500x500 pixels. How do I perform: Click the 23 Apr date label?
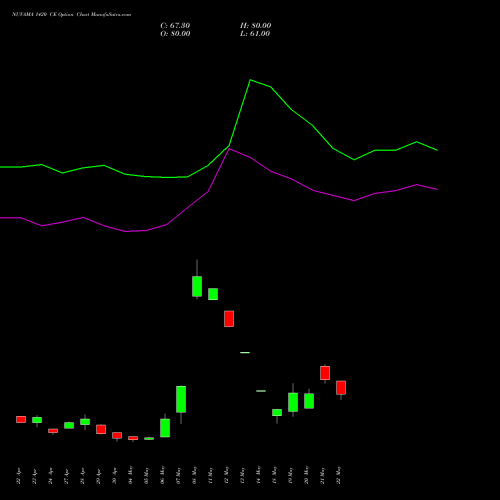pos(35,476)
